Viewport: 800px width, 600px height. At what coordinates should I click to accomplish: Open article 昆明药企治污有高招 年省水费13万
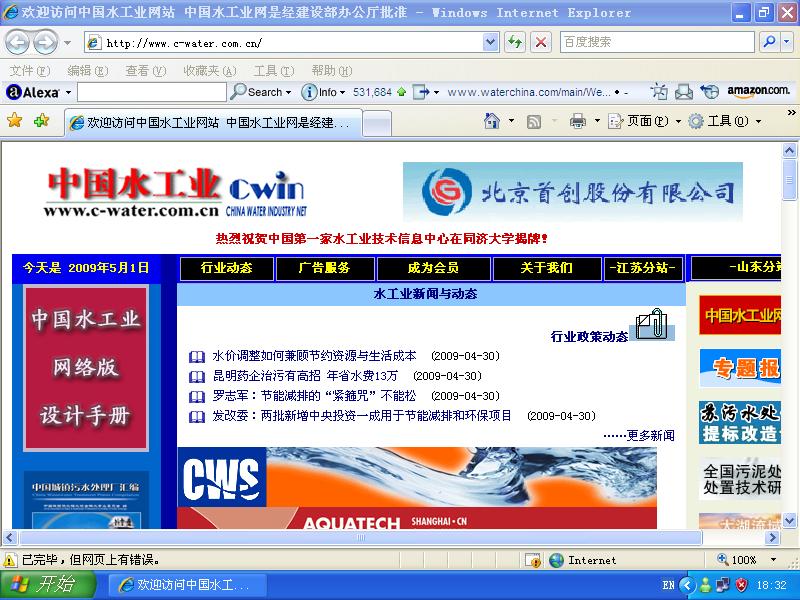click(305, 376)
